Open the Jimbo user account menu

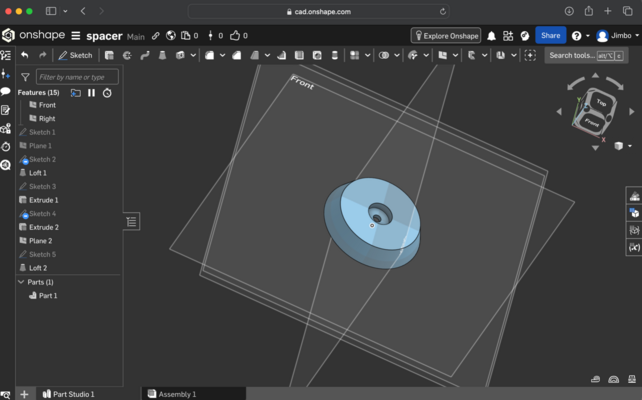tap(617, 36)
